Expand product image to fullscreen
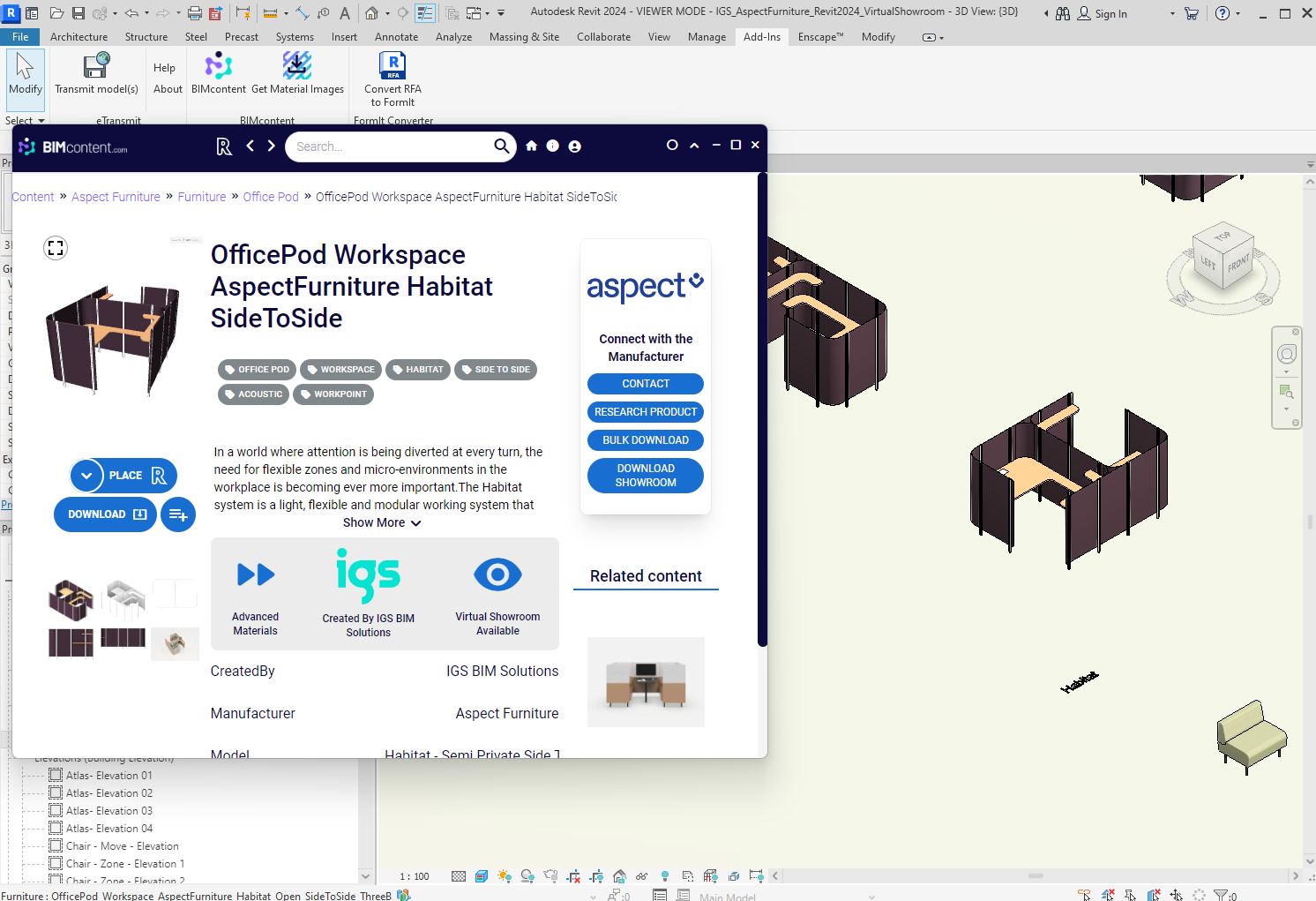The width and height of the screenshot is (1316, 901). (56, 248)
